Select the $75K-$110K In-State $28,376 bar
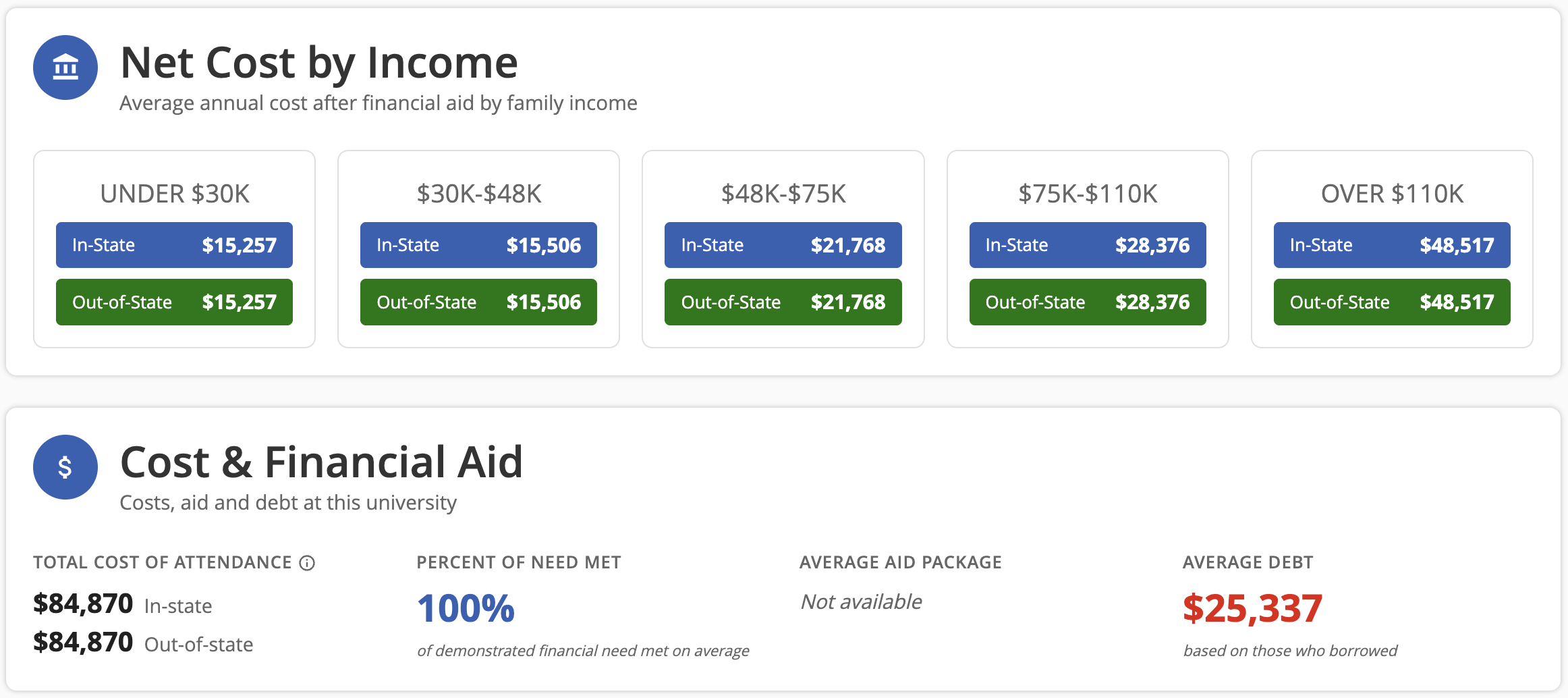This screenshot has height=698, width=1568. click(x=1088, y=245)
